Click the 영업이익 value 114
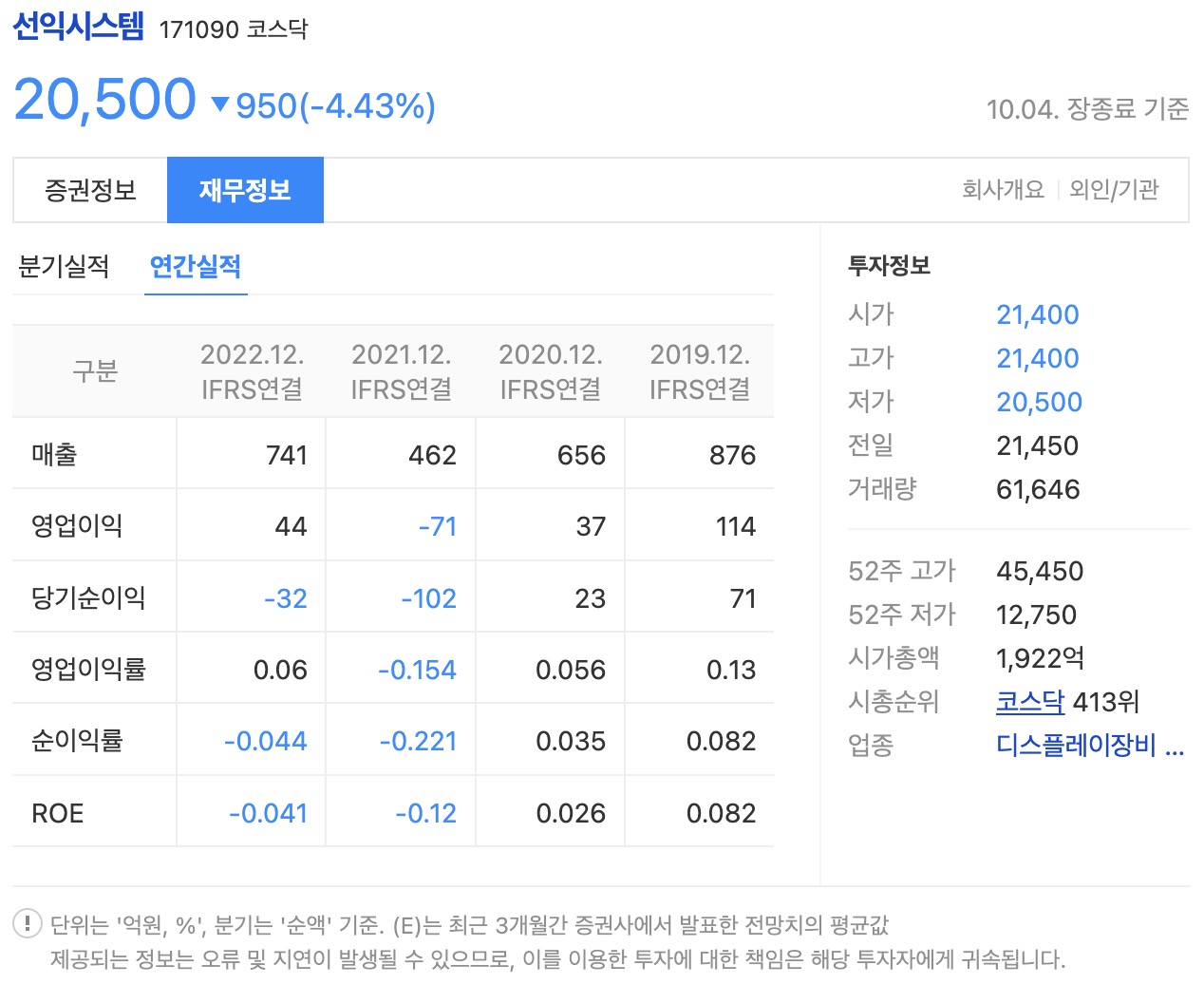1204x984 pixels. (x=736, y=526)
